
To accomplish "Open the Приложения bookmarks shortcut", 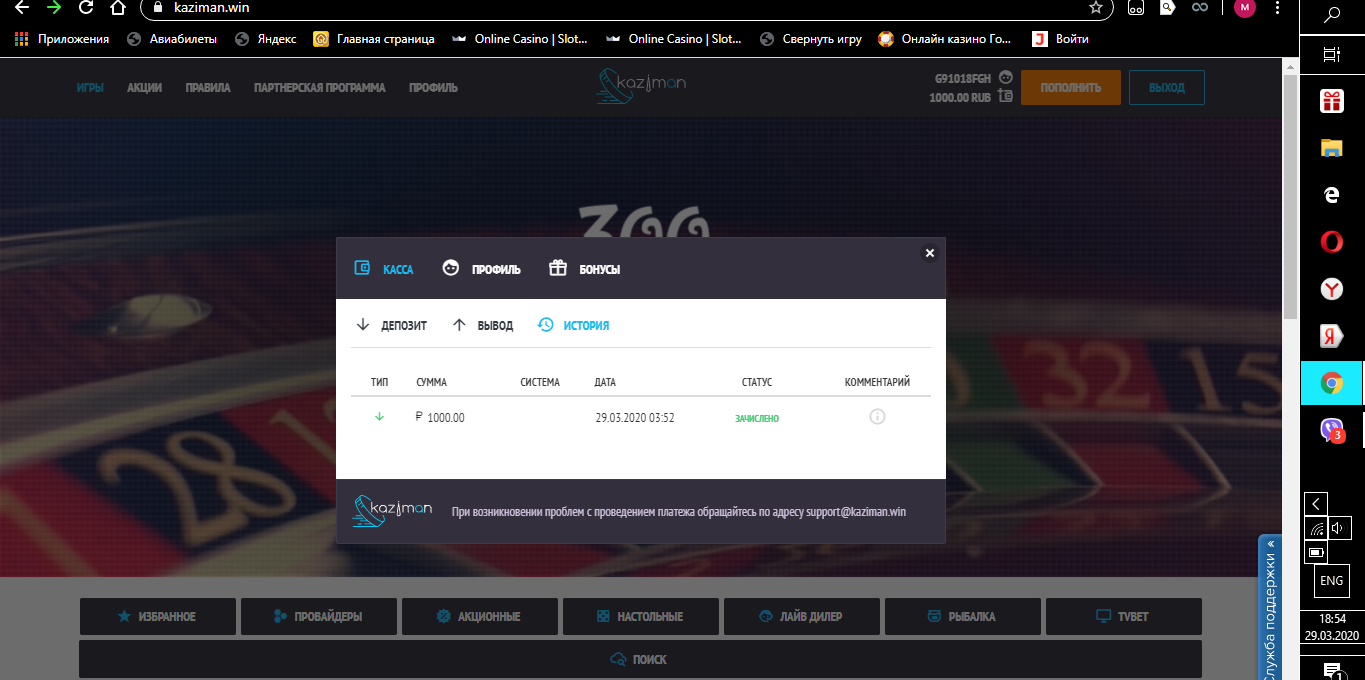I will 62,39.
